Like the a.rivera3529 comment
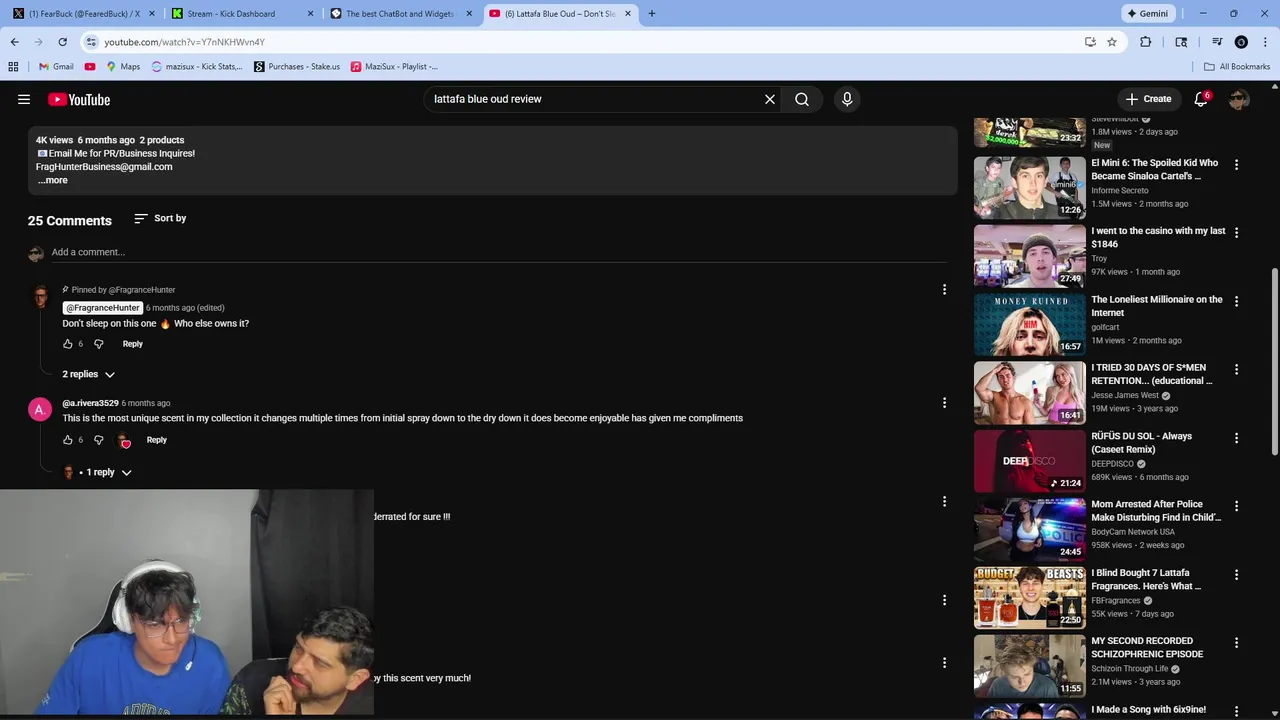 click(68, 440)
